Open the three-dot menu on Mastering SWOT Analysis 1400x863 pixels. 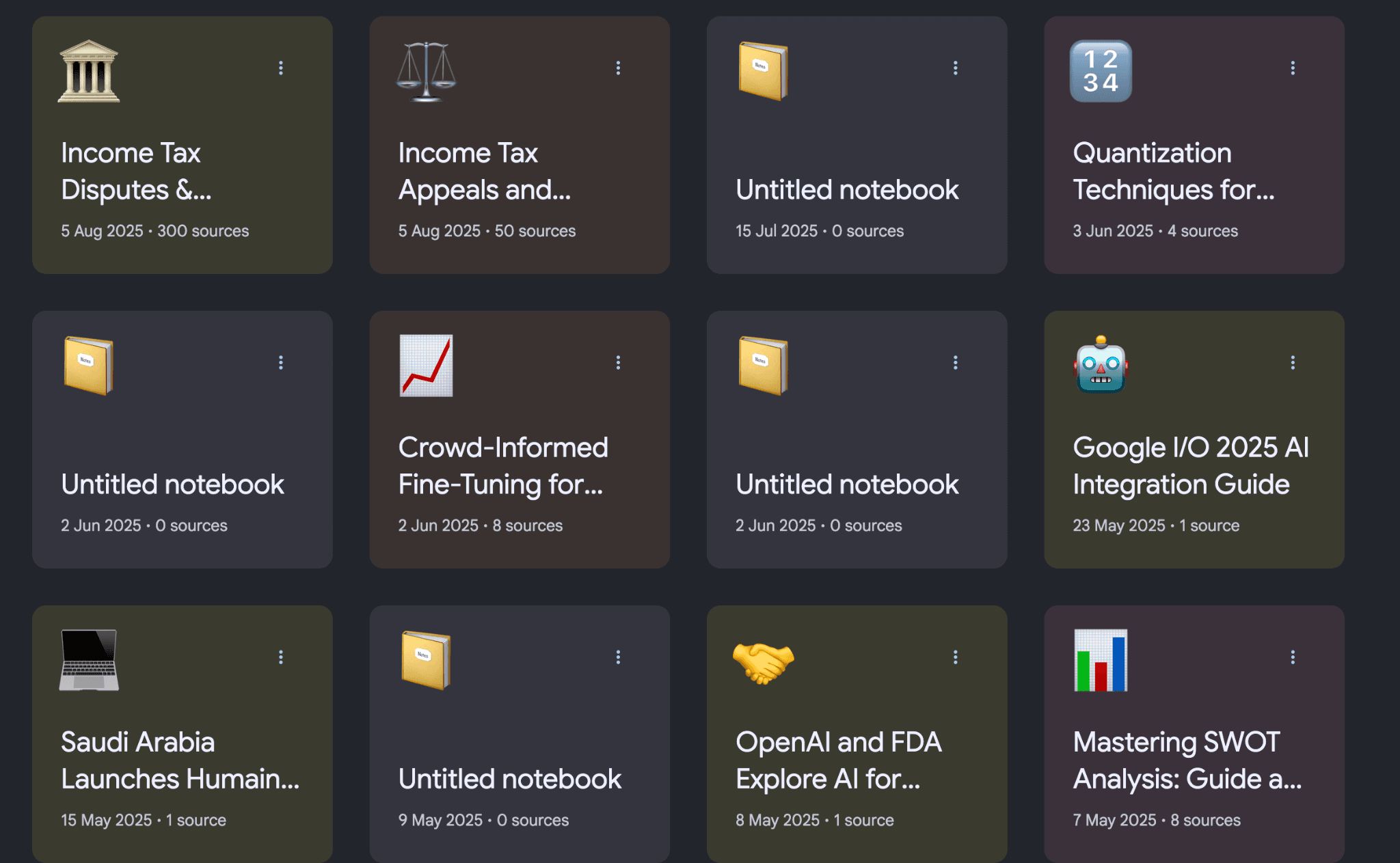tap(1293, 656)
